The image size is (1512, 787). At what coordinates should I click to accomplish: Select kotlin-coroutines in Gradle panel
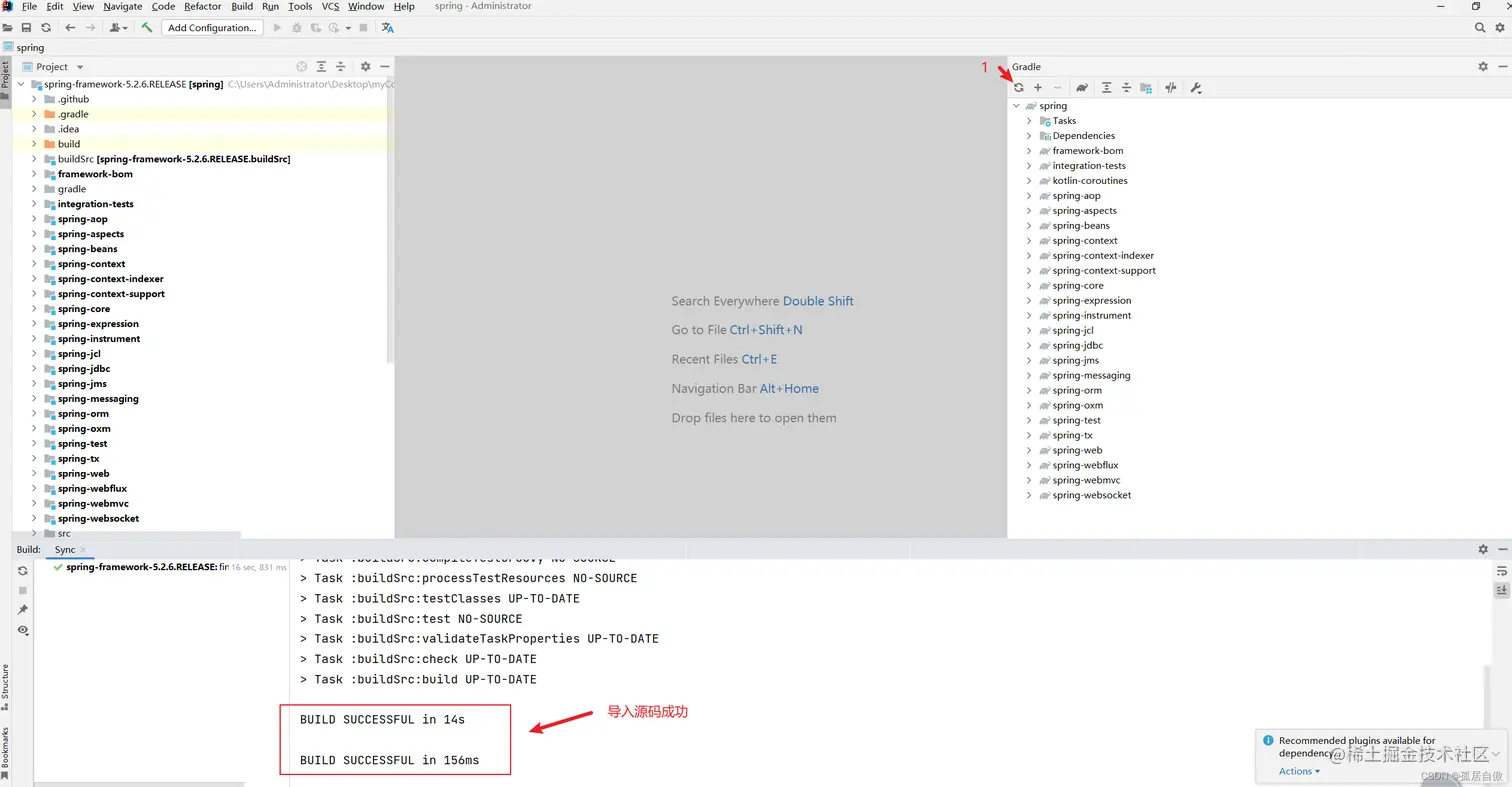1090,181
